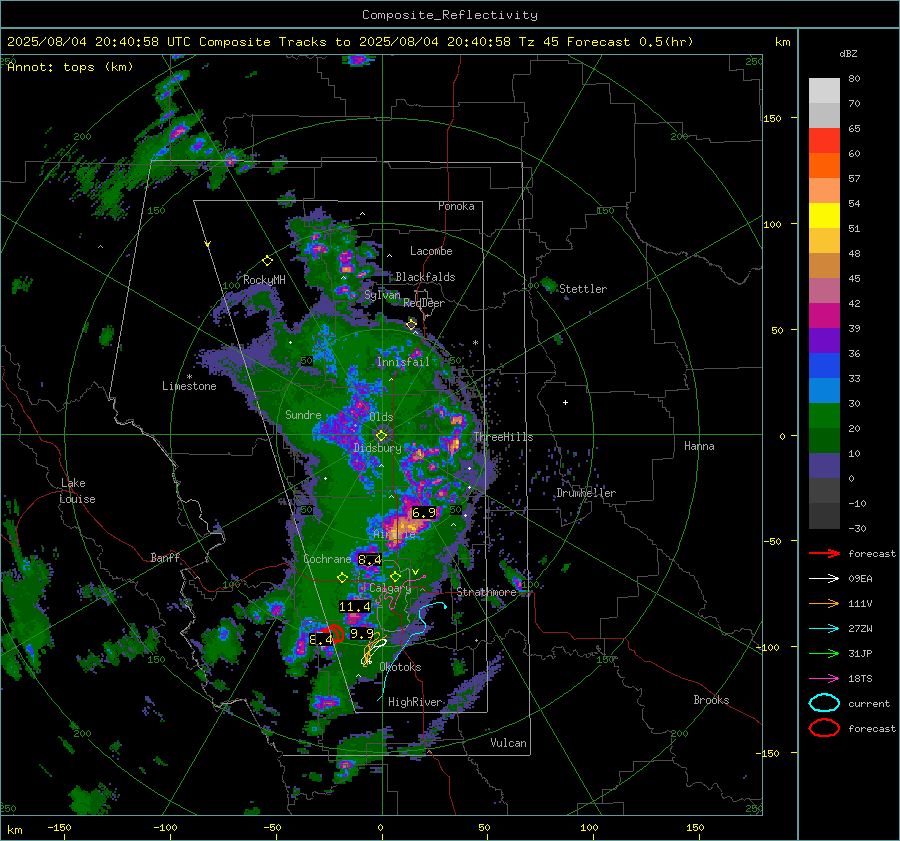The image size is (900, 841).
Task: Select the 11.4 storm top annotation
Action: point(355,607)
